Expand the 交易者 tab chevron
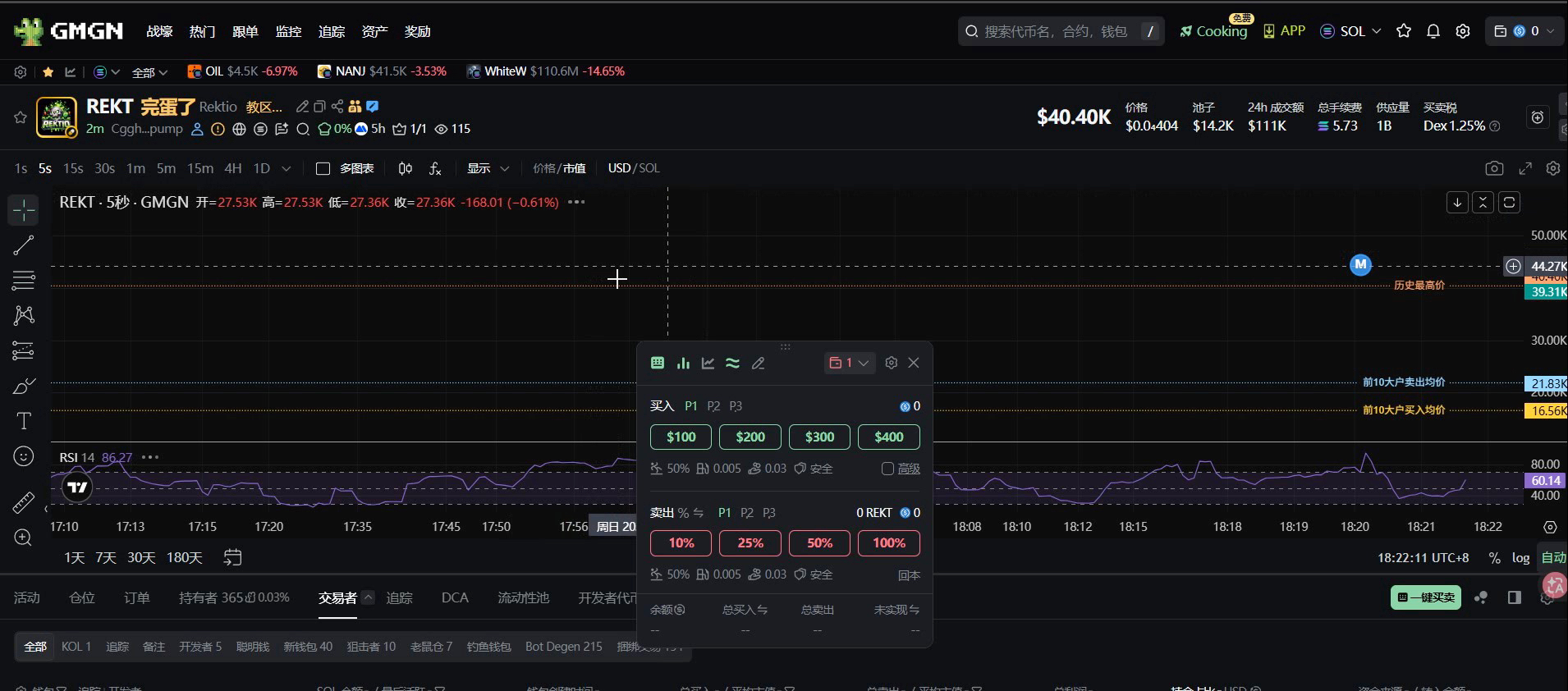The height and width of the screenshot is (691, 1568). (368, 597)
